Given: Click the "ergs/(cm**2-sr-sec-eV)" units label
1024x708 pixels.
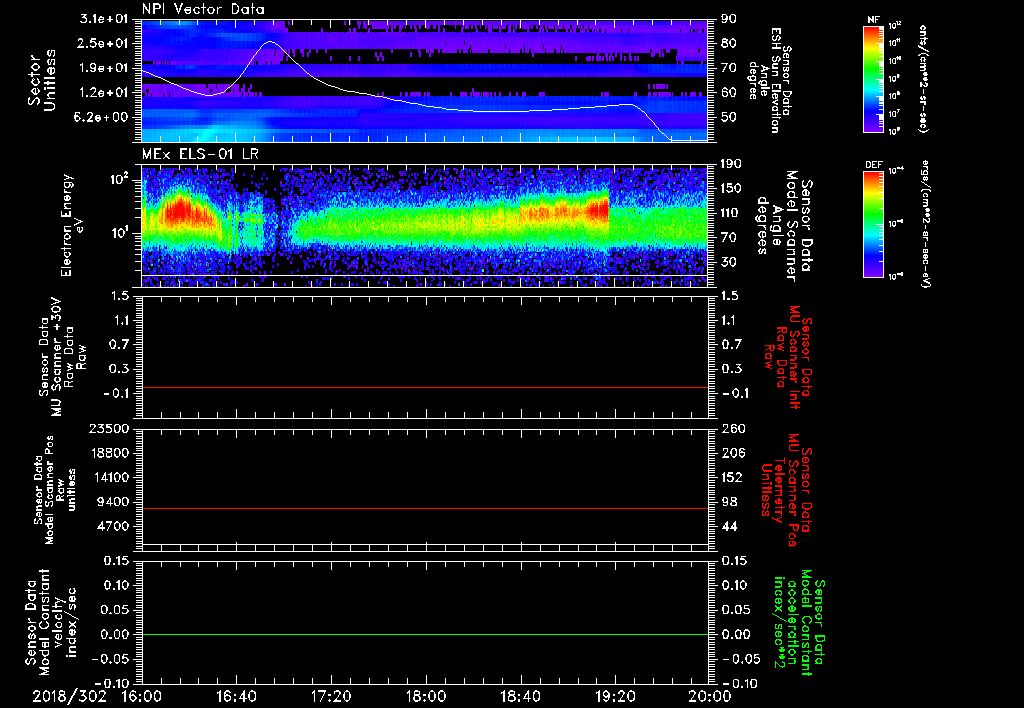Looking at the screenshot, I should coord(924,224).
